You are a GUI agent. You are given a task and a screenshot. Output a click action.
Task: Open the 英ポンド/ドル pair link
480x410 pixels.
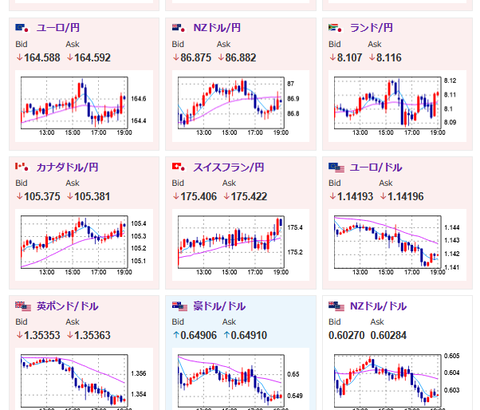pos(67,306)
